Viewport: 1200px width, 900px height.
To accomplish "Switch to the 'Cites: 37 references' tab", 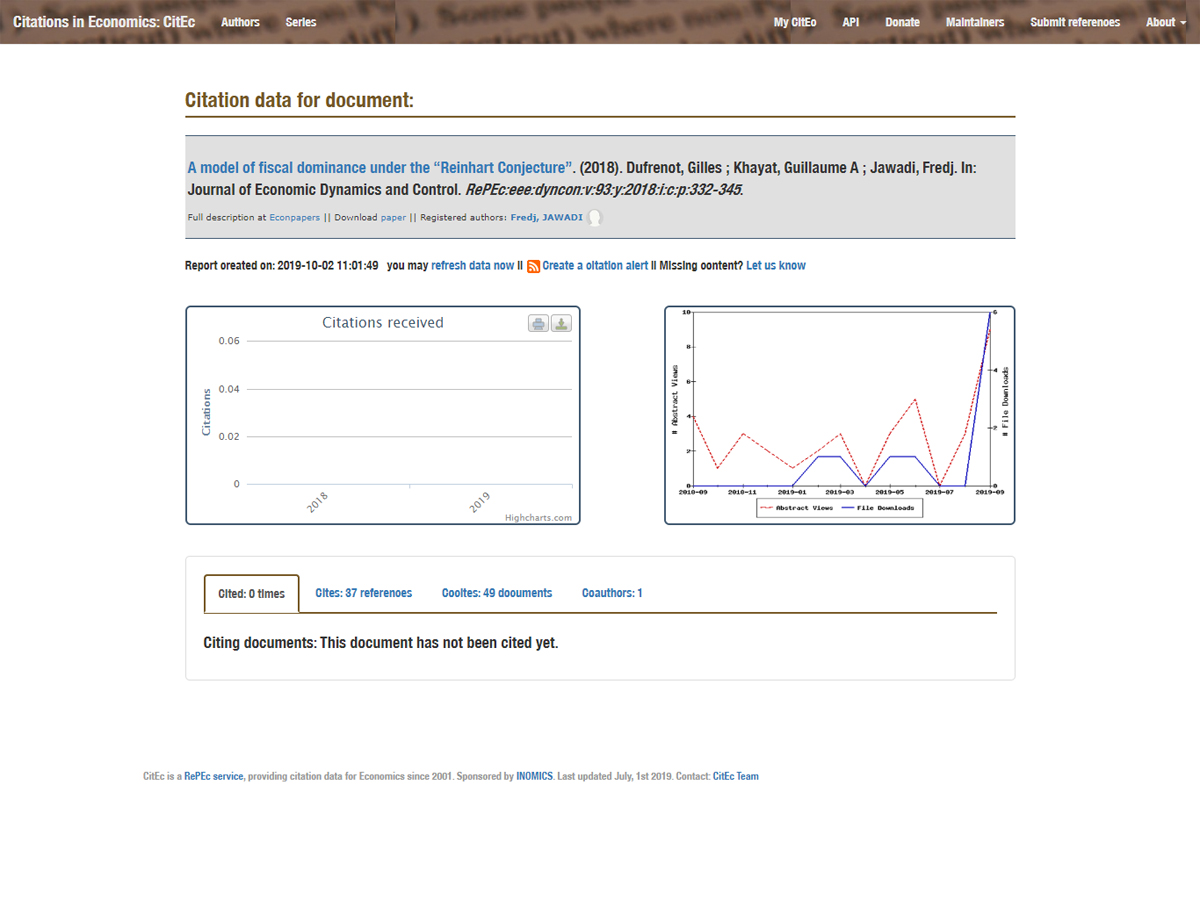I will [x=363, y=593].
